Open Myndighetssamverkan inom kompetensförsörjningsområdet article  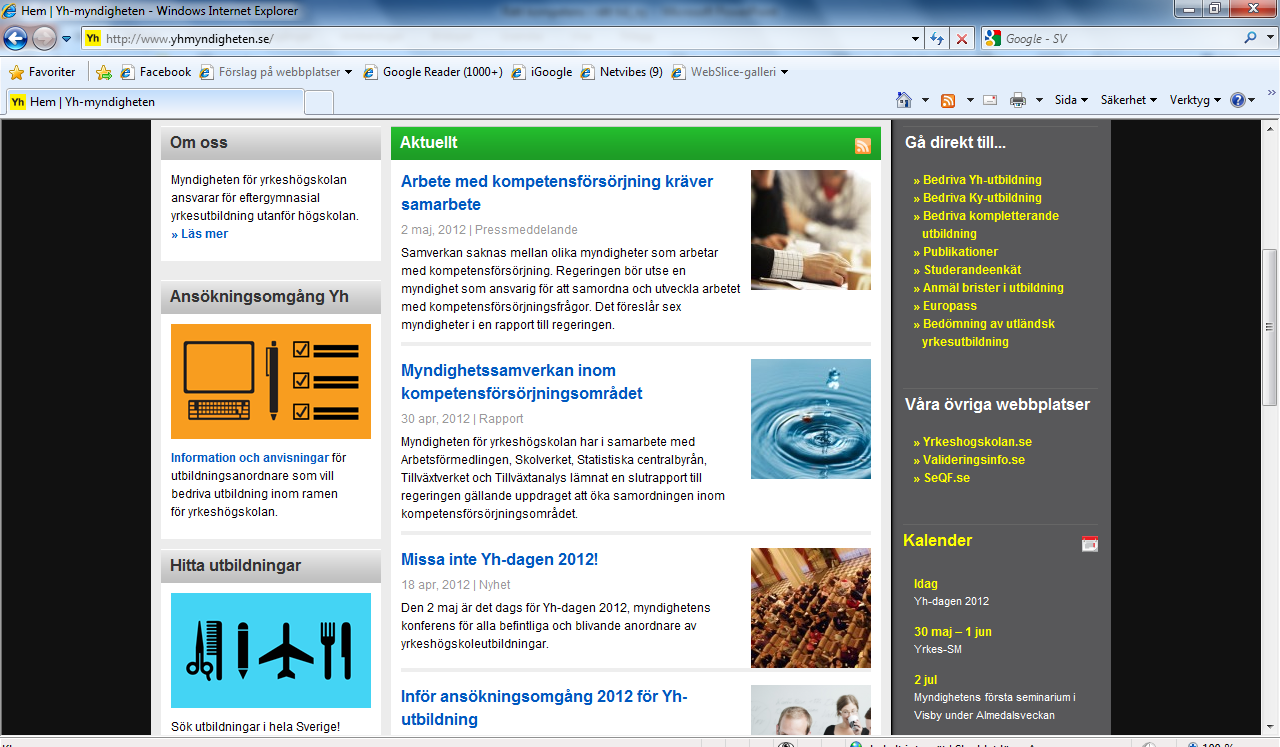[x=521, y=382]
